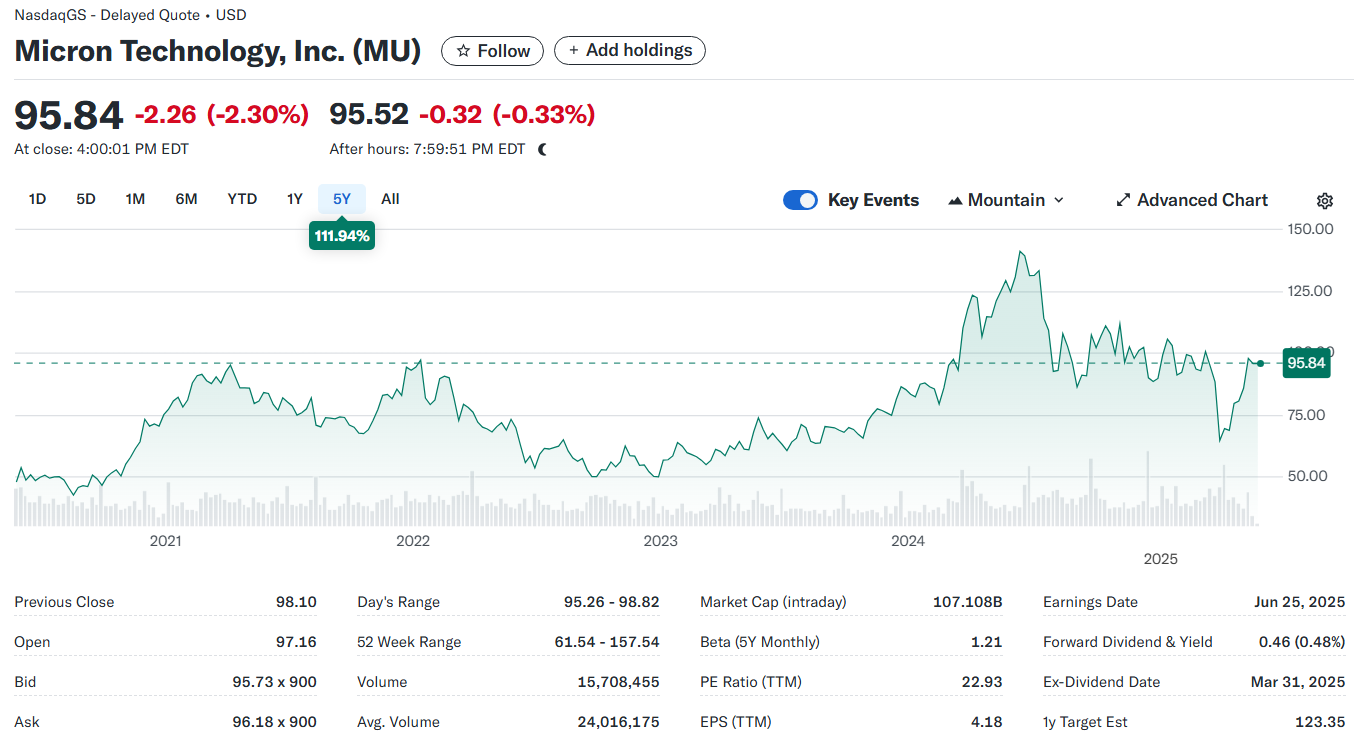Click the 50.00 y-axis price label
Screen dimensions: 1371x749
(1310, 476)
